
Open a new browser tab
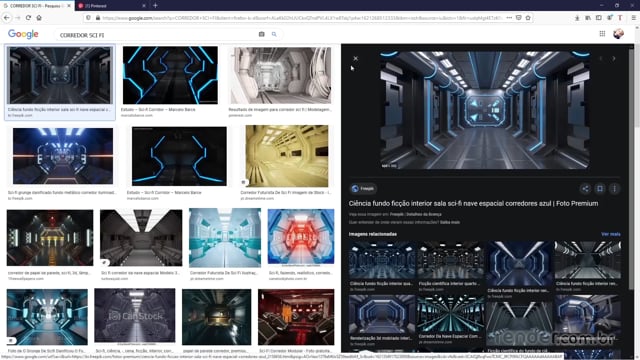(155, 6)
